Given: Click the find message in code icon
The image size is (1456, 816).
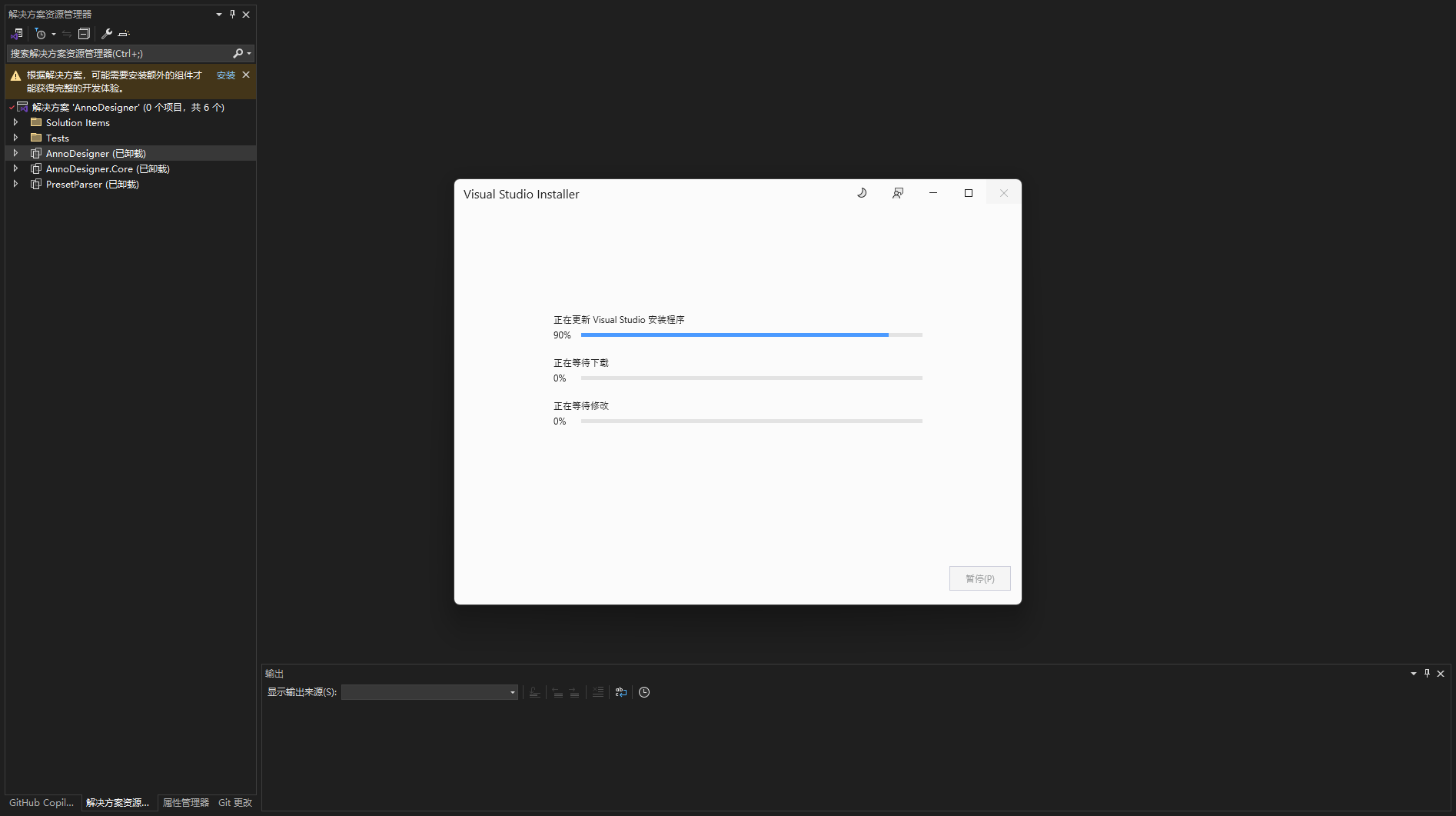Looking at the screenshot, I should pos(535,692).
